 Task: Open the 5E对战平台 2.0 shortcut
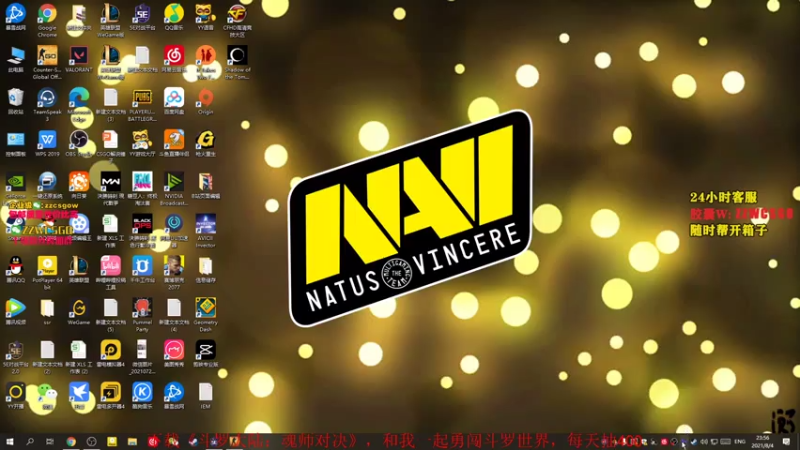(15, 357)
